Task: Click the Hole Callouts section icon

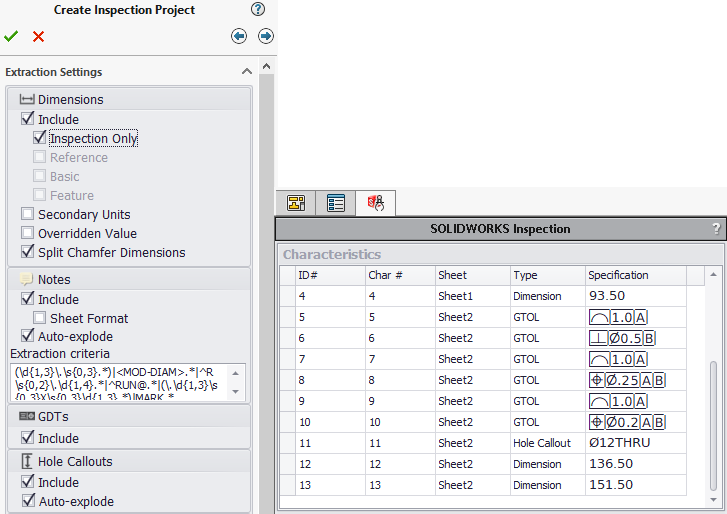Action: [x=27, y=461]
